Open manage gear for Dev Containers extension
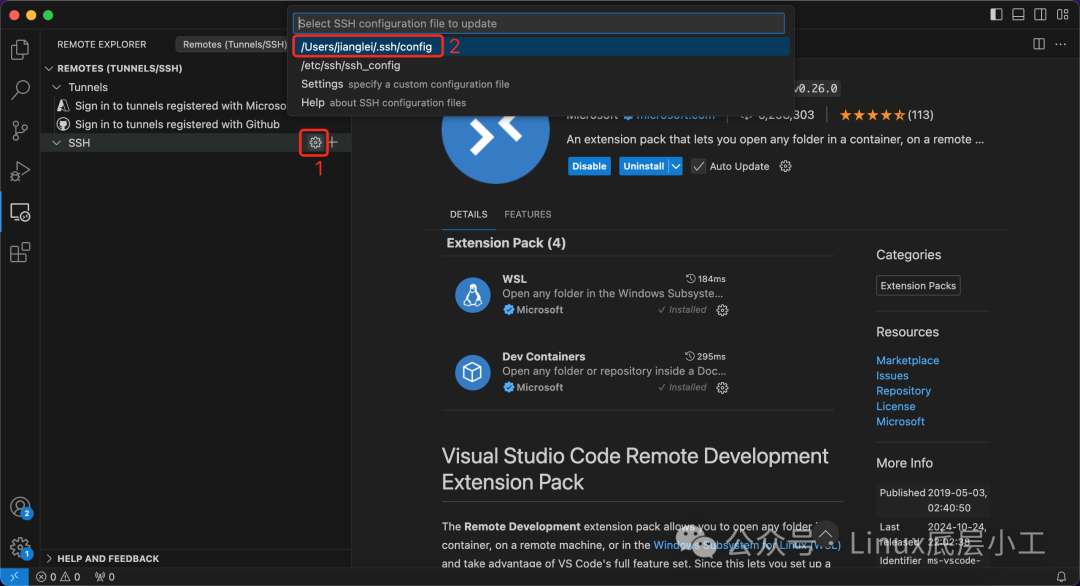 [722, 388]
